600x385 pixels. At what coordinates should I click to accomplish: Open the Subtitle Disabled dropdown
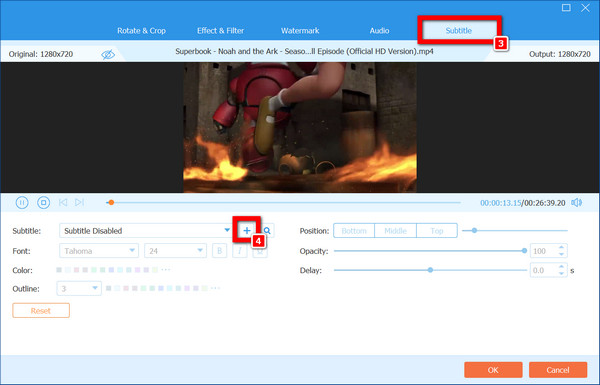coord(145,230)
